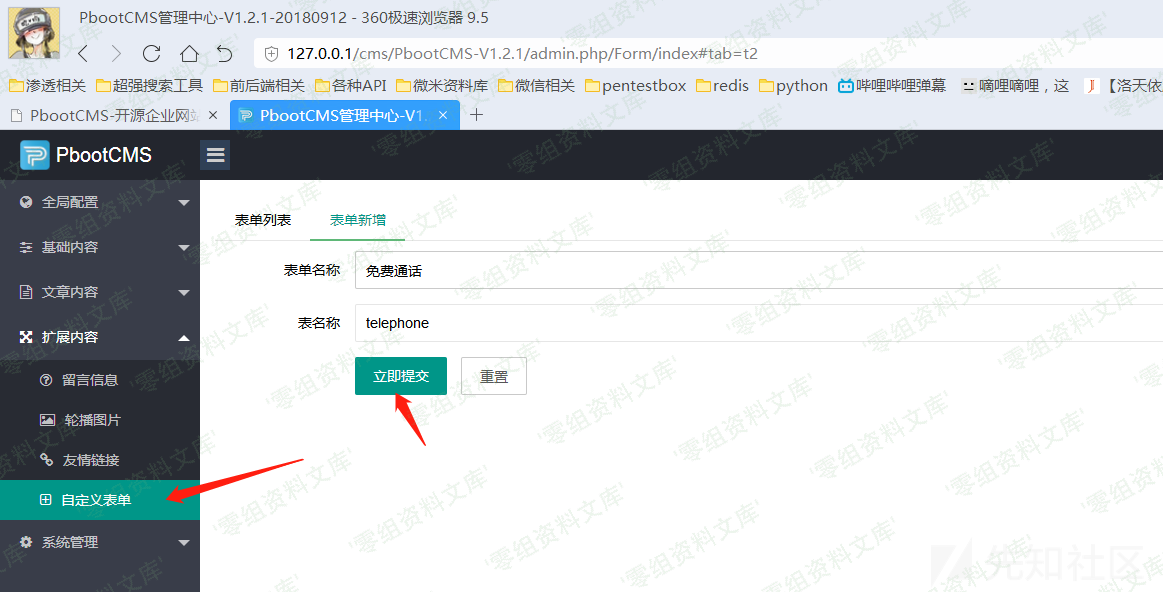Click the undo/restore arrow icon in toolbar
1163x592 pixels.
tap(225, 54)
